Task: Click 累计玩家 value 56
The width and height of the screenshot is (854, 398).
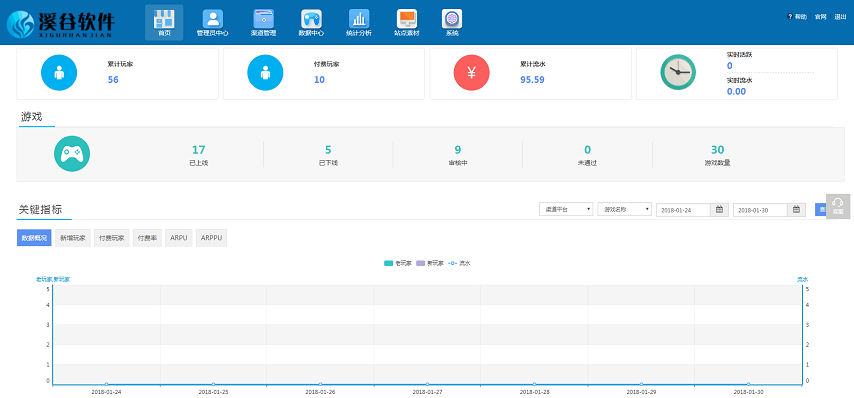Action: [113, 79]
